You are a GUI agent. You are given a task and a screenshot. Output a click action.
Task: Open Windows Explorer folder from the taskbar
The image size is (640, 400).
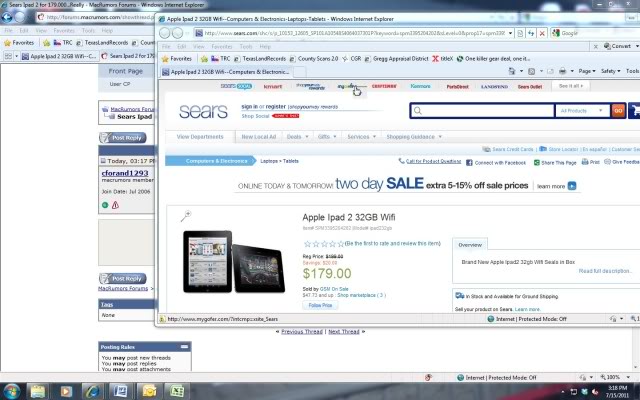tap(37, 391)
